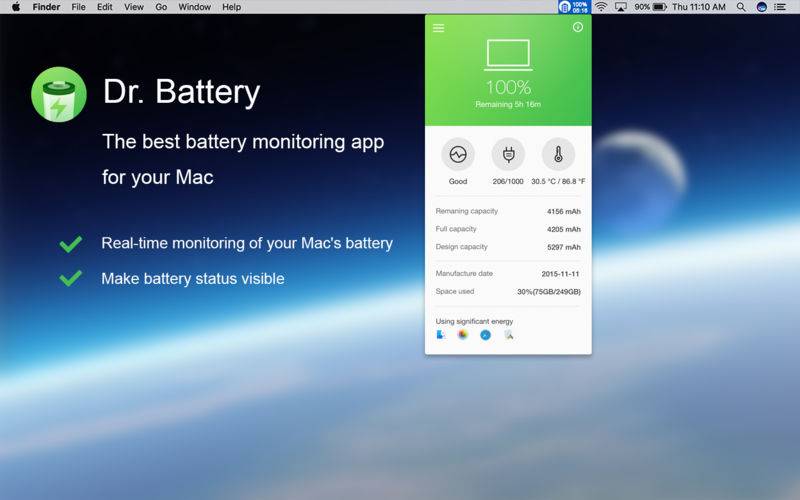
Task: Open the Help menu
Action: tap(232, 7)
